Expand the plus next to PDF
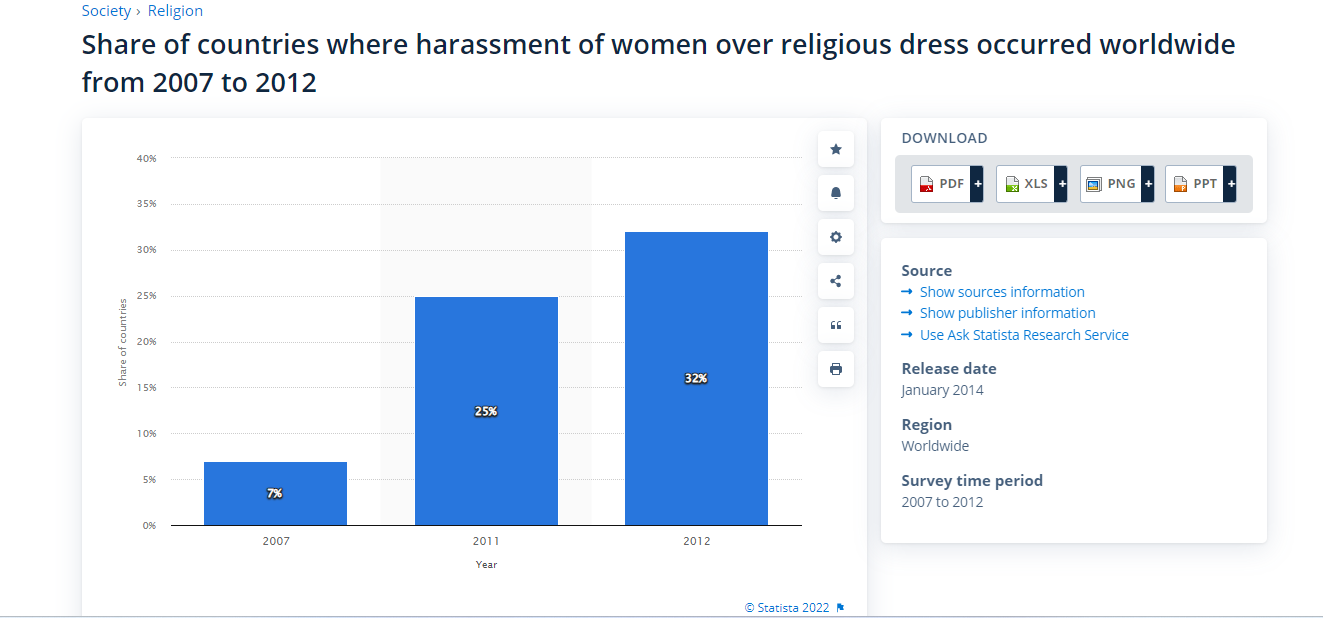The width and height of the screenshot is (1323, 618). pyautogui.click(x=977, y=184)
